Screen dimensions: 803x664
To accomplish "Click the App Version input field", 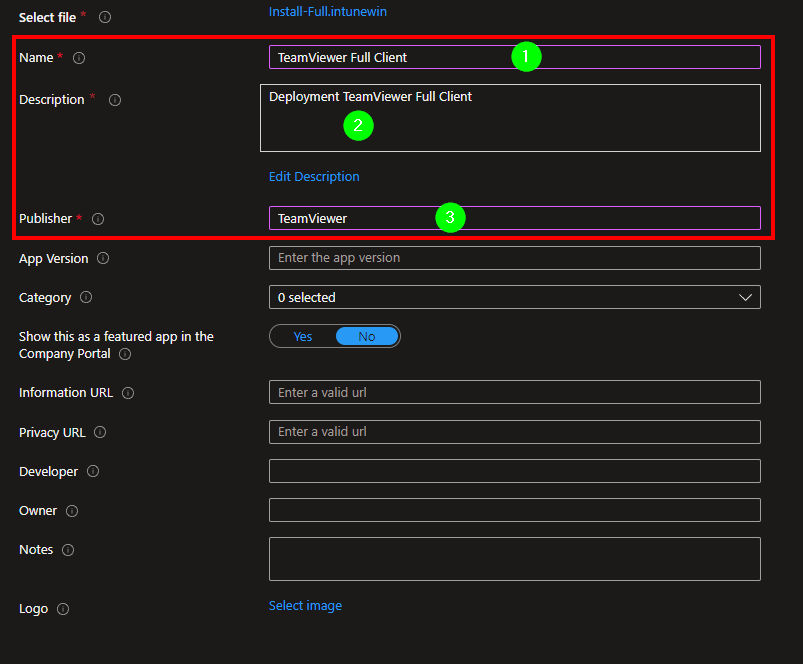I will pos(515,258).
